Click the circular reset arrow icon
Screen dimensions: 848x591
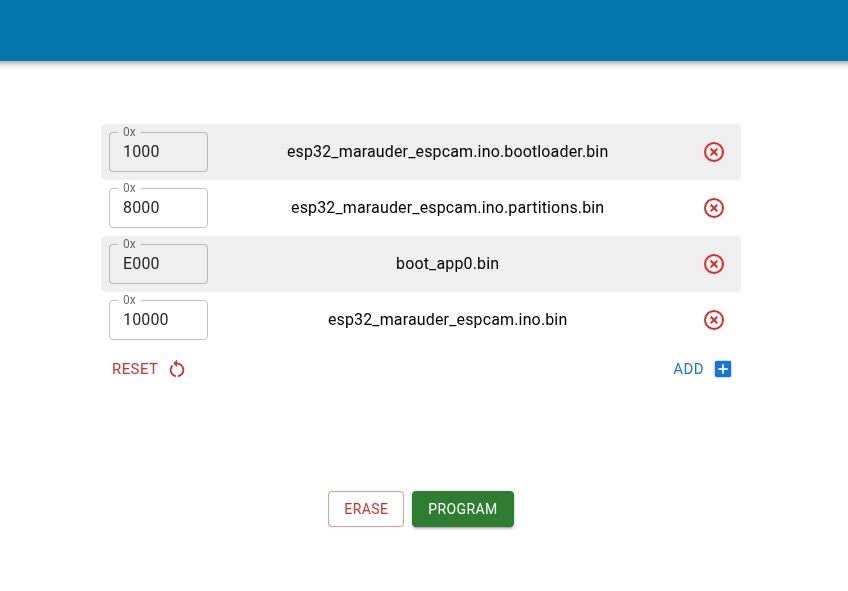coord(177,369)
